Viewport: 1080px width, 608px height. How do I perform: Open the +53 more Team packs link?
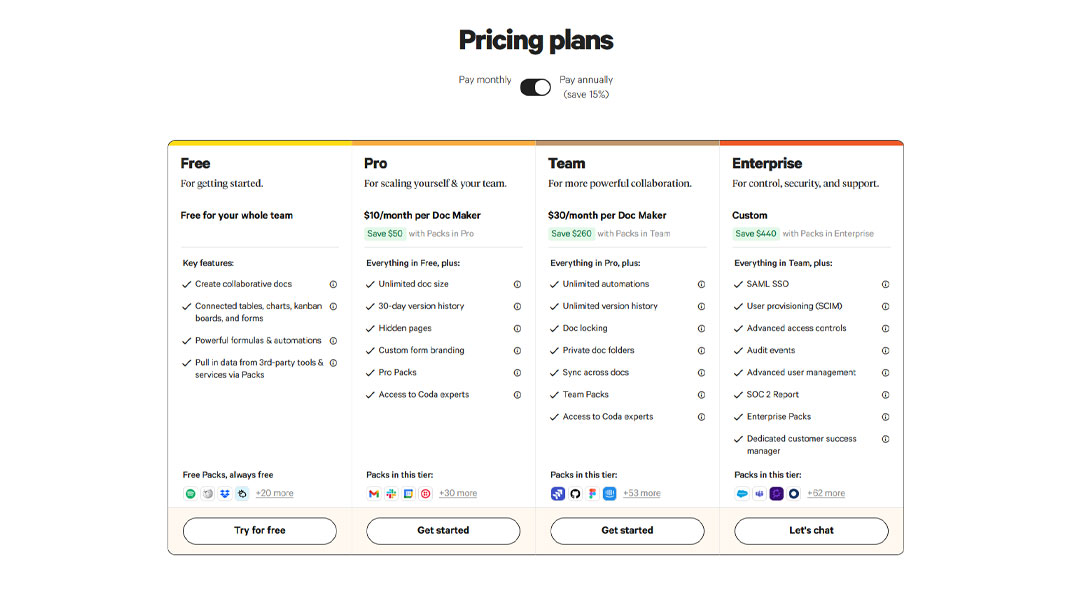coord(642,494)
